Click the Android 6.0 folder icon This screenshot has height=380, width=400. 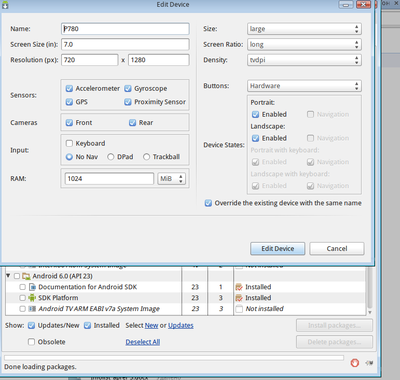[26, 276]
